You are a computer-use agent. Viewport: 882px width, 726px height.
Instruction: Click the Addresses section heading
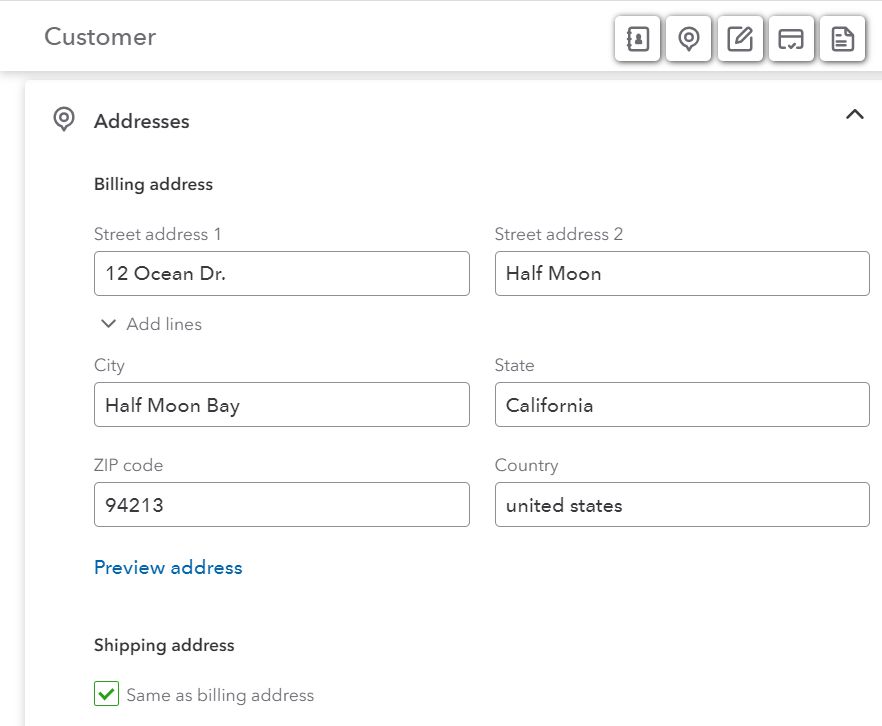point(142,121)
